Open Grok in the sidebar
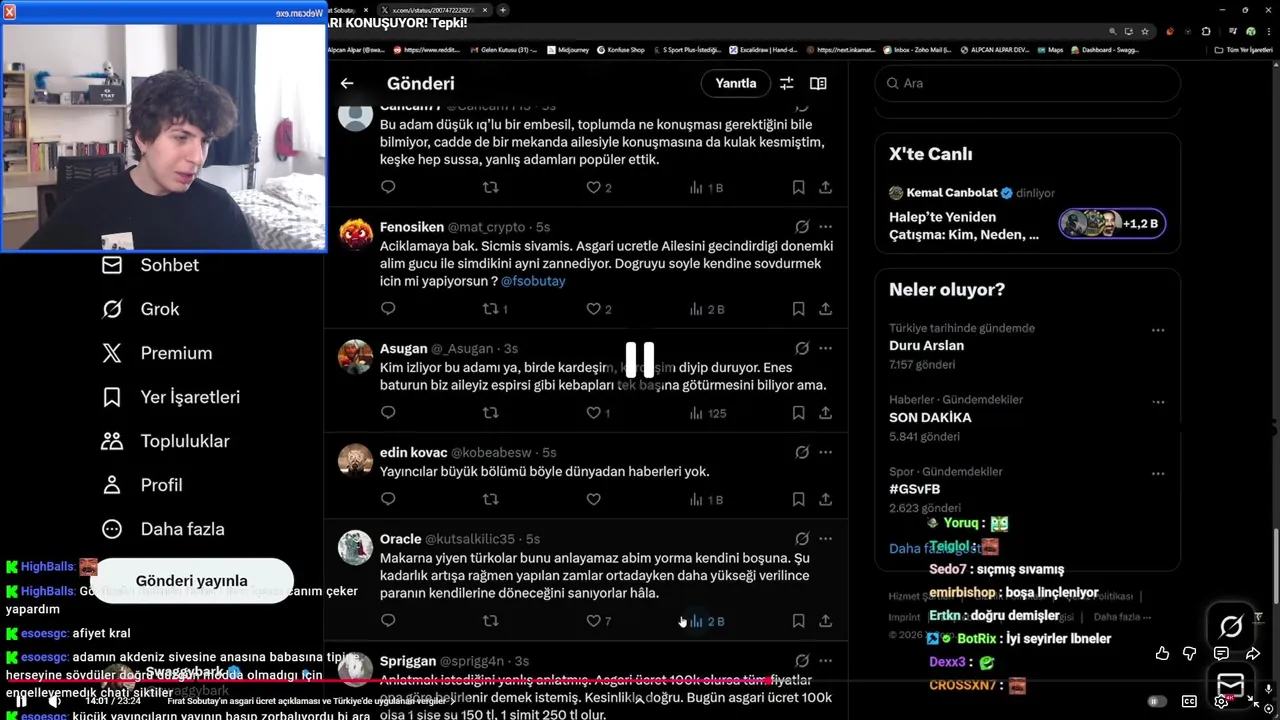 click(141, 309)
